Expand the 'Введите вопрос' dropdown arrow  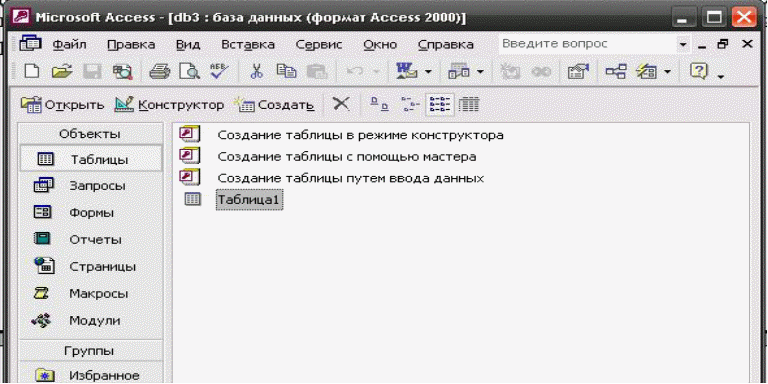684,44
